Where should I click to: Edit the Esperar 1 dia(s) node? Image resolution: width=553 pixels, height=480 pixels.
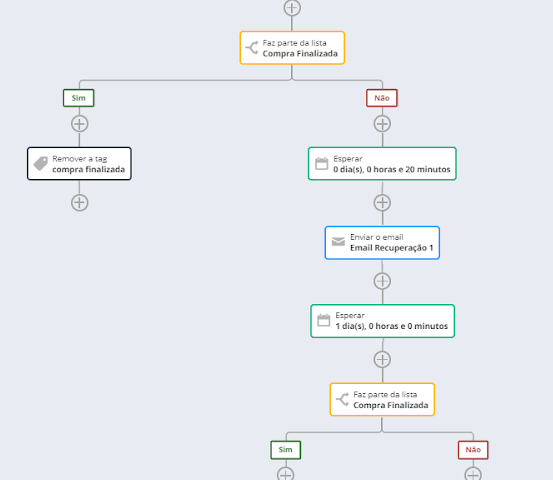(383, 321)
